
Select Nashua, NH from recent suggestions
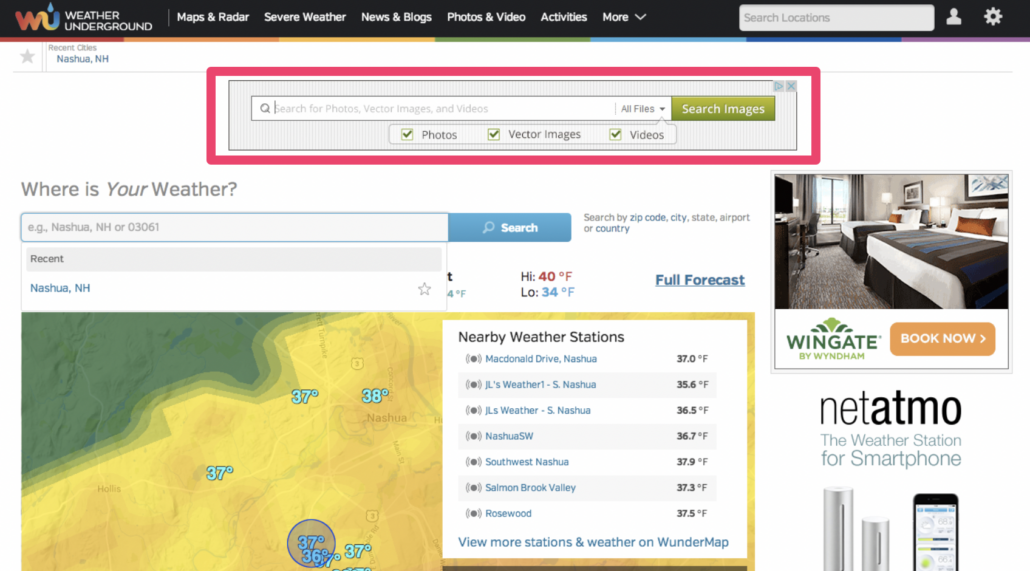coord(60,288)
